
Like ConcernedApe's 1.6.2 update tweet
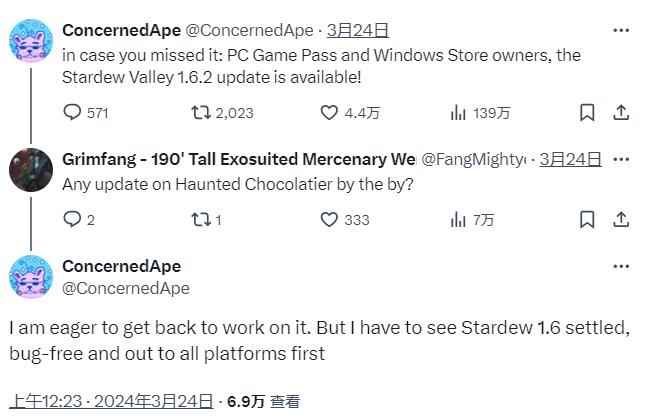(329, 113)
